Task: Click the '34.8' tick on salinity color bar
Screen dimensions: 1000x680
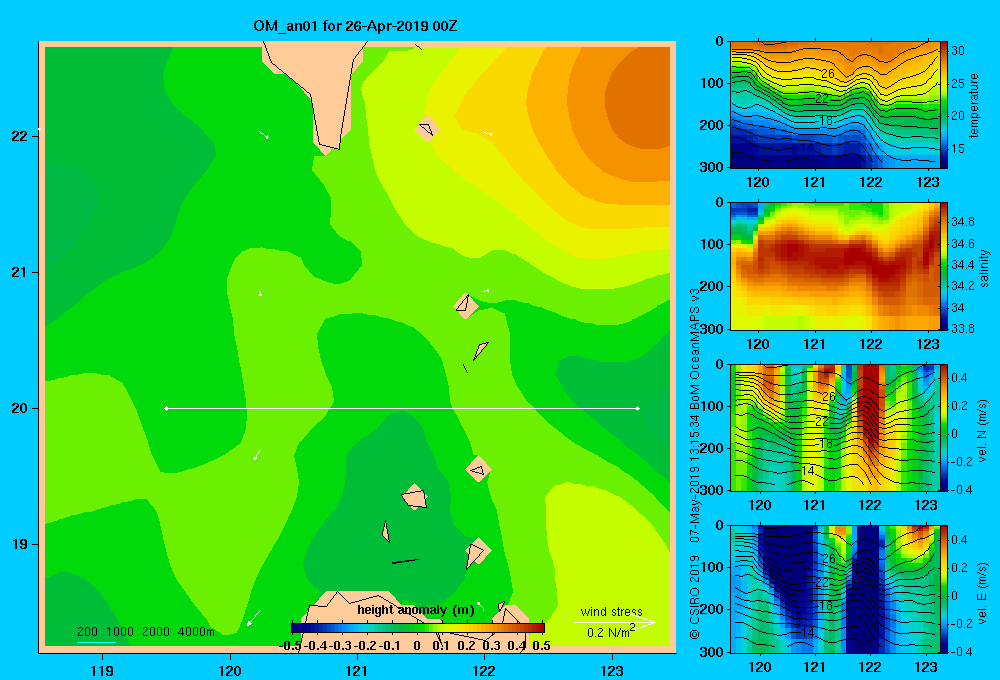Action: 963,222
